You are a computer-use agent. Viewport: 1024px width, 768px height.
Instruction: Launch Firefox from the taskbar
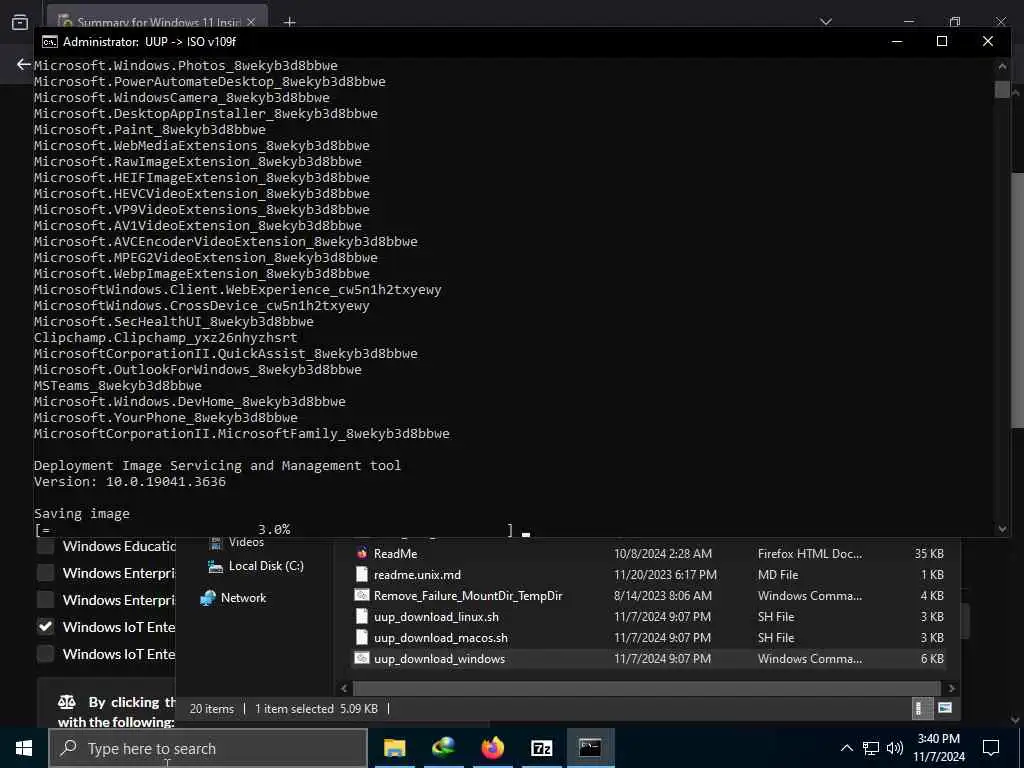pos(492,748)
